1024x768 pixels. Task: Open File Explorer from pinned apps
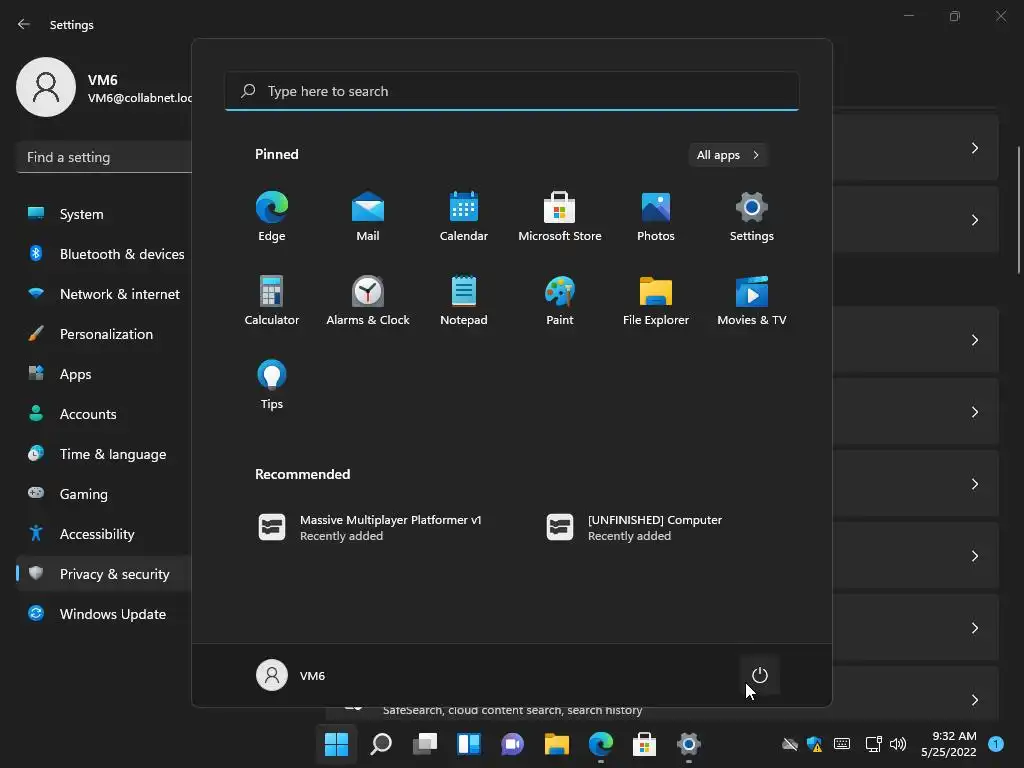tap(656, 300)
